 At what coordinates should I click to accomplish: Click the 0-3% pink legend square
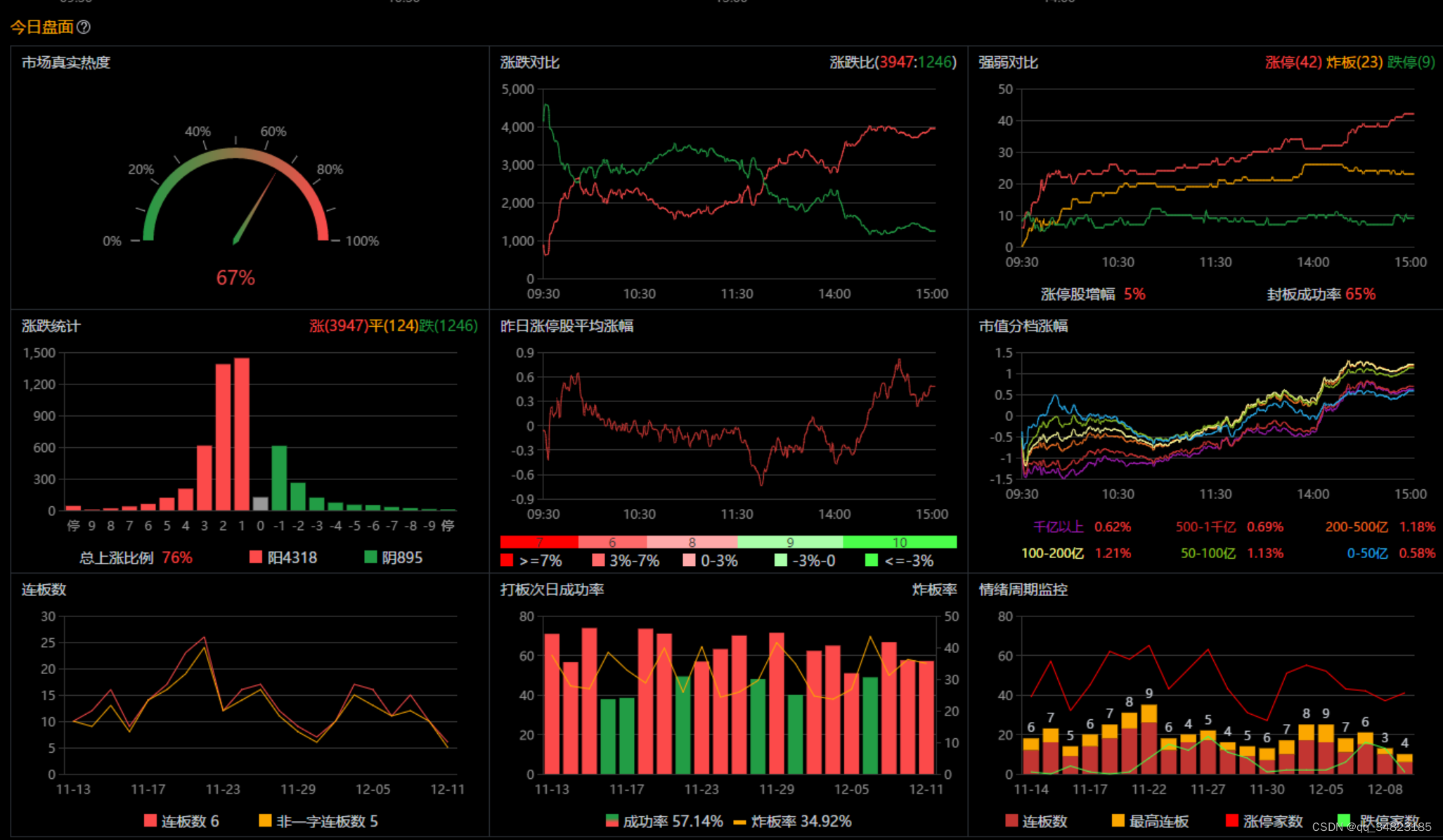coord(689,560)
